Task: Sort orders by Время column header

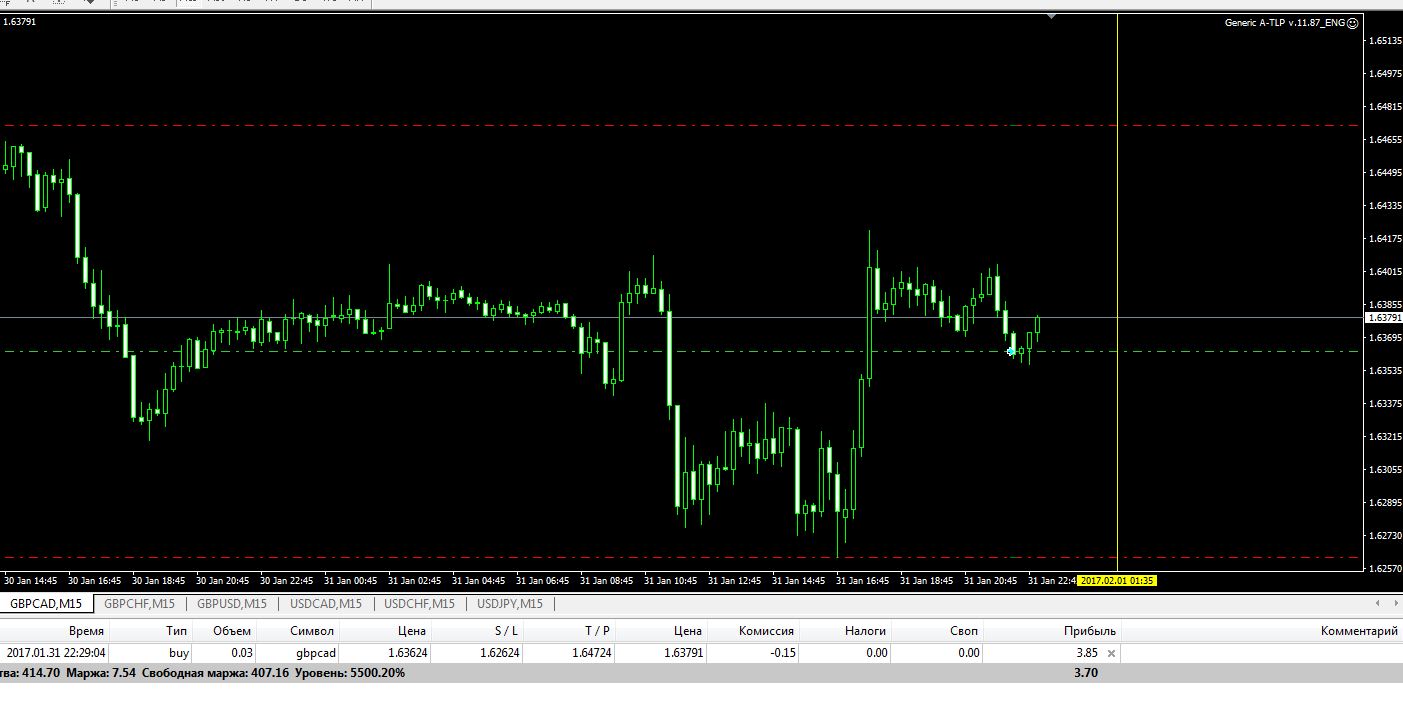Action: pos(86,631)
